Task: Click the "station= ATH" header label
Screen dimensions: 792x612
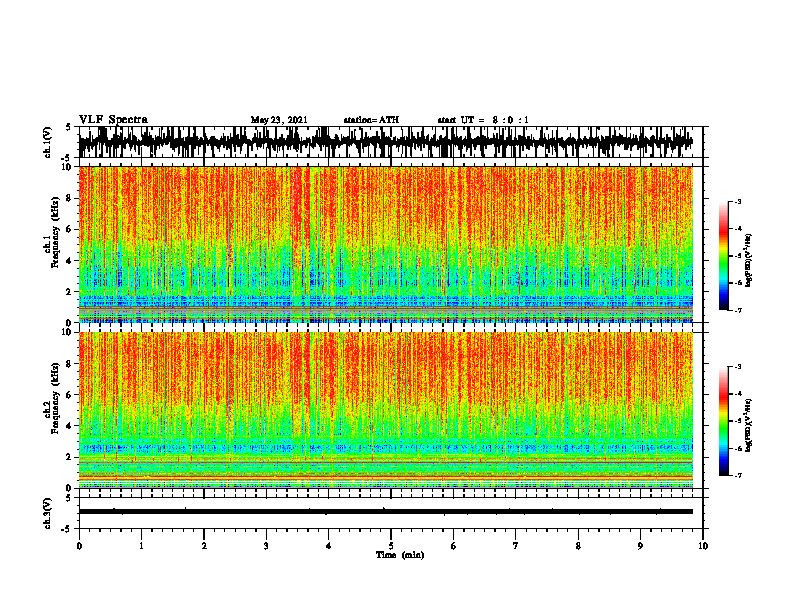Action: point(371,120)
